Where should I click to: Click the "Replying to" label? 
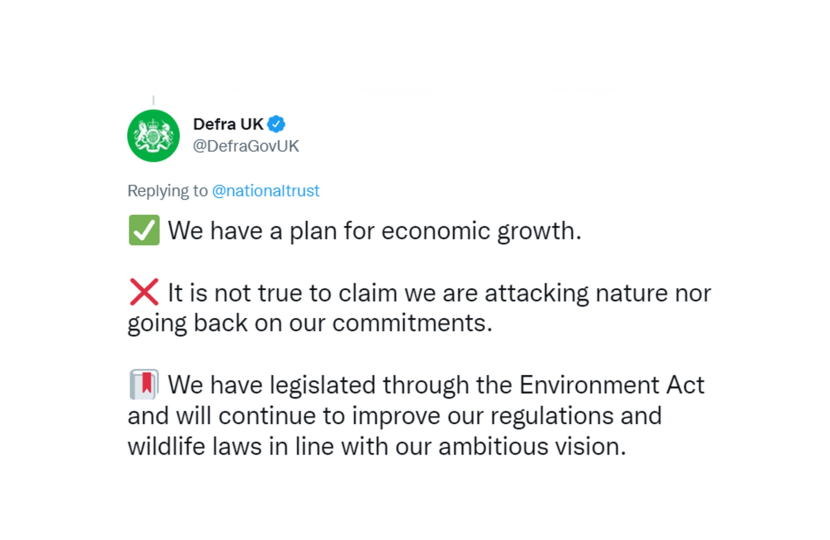168,190
